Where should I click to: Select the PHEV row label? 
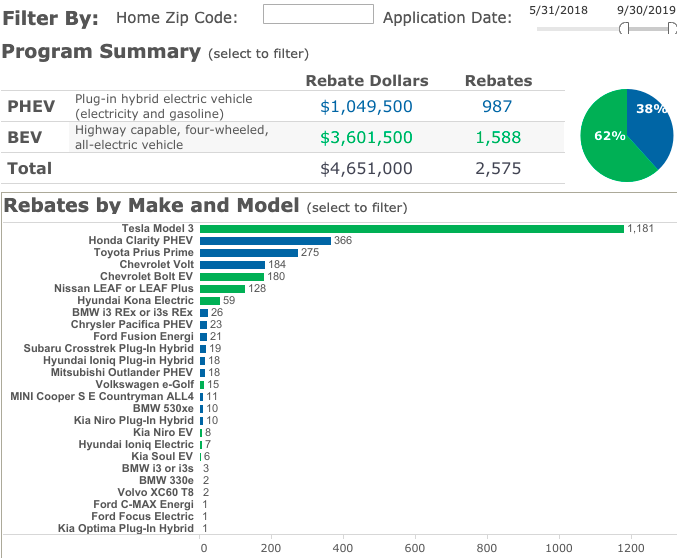(31, 106)
